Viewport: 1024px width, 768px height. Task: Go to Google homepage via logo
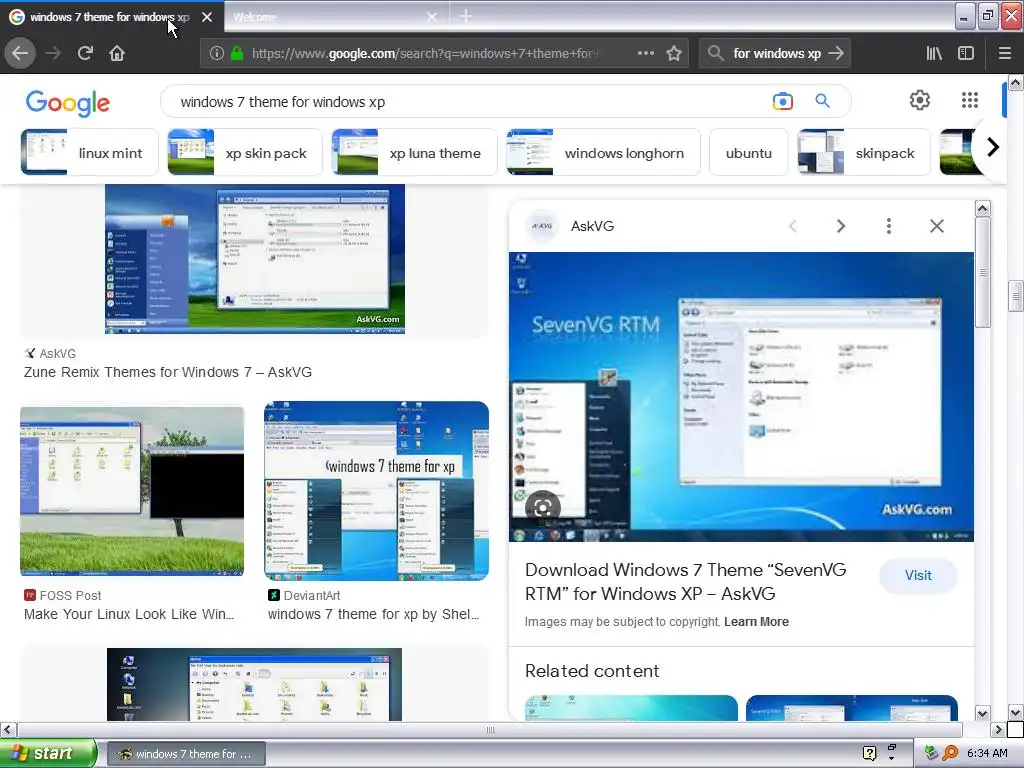[68, 103]
